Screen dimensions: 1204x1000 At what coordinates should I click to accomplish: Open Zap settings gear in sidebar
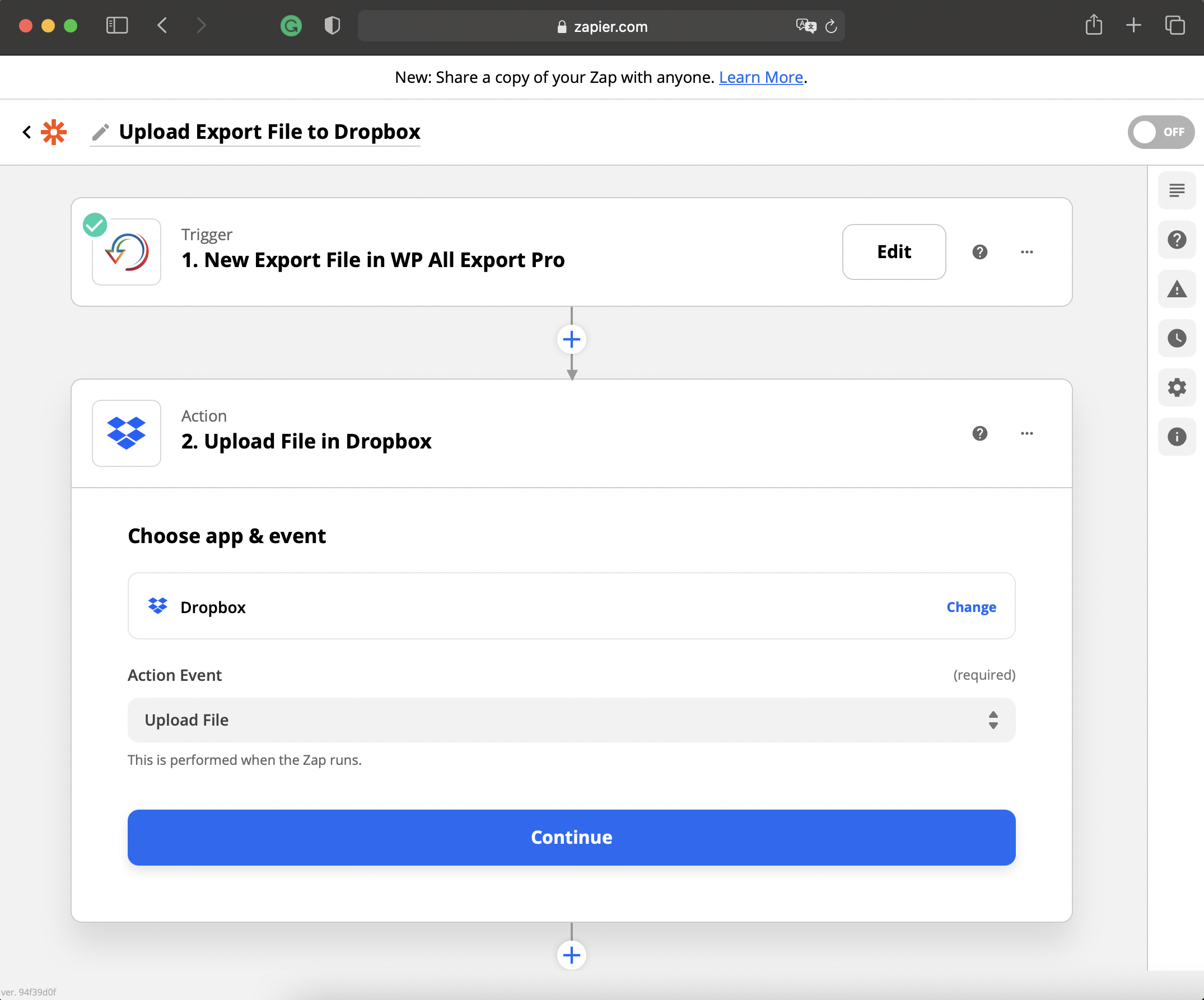tap(1177, 387)
